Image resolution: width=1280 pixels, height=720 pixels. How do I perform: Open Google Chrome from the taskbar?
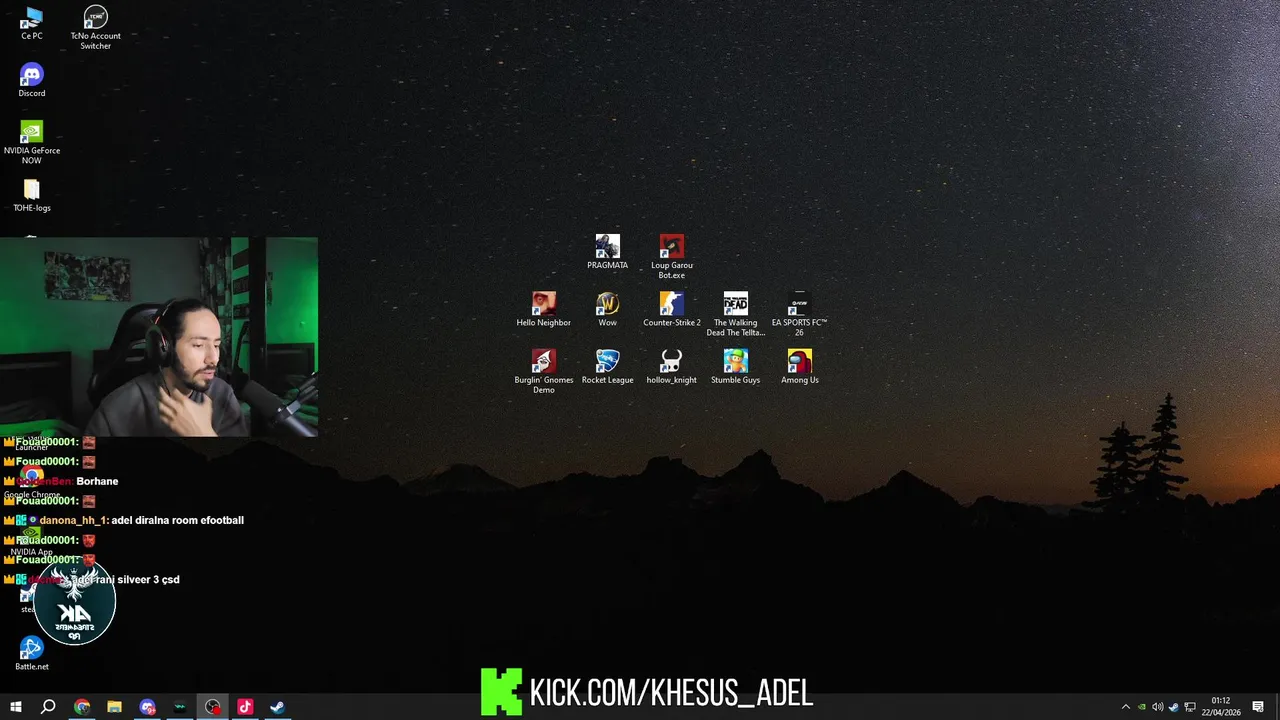click(82, 707)
